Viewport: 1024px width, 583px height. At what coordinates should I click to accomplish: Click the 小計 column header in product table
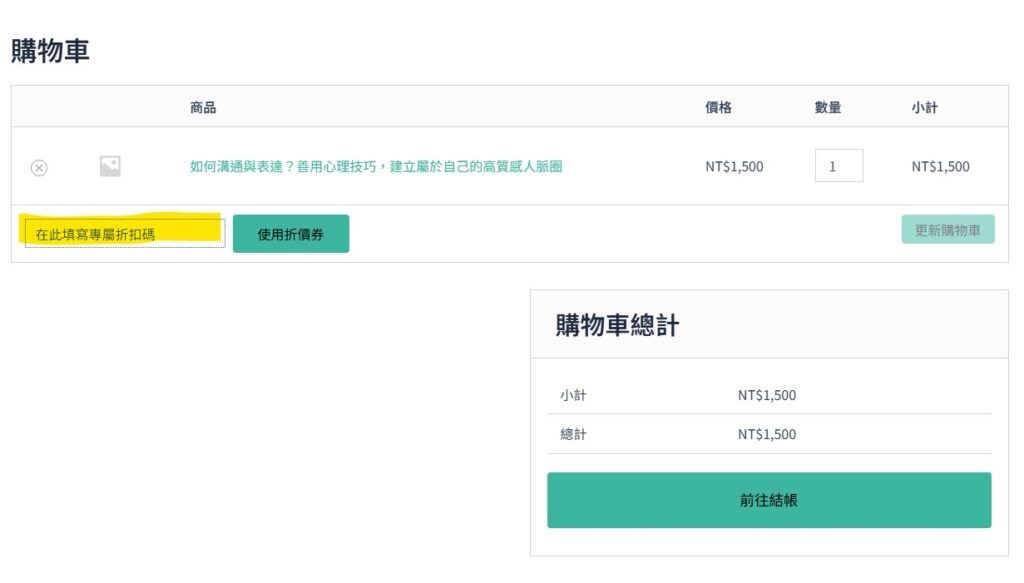[x=924, y=107]
